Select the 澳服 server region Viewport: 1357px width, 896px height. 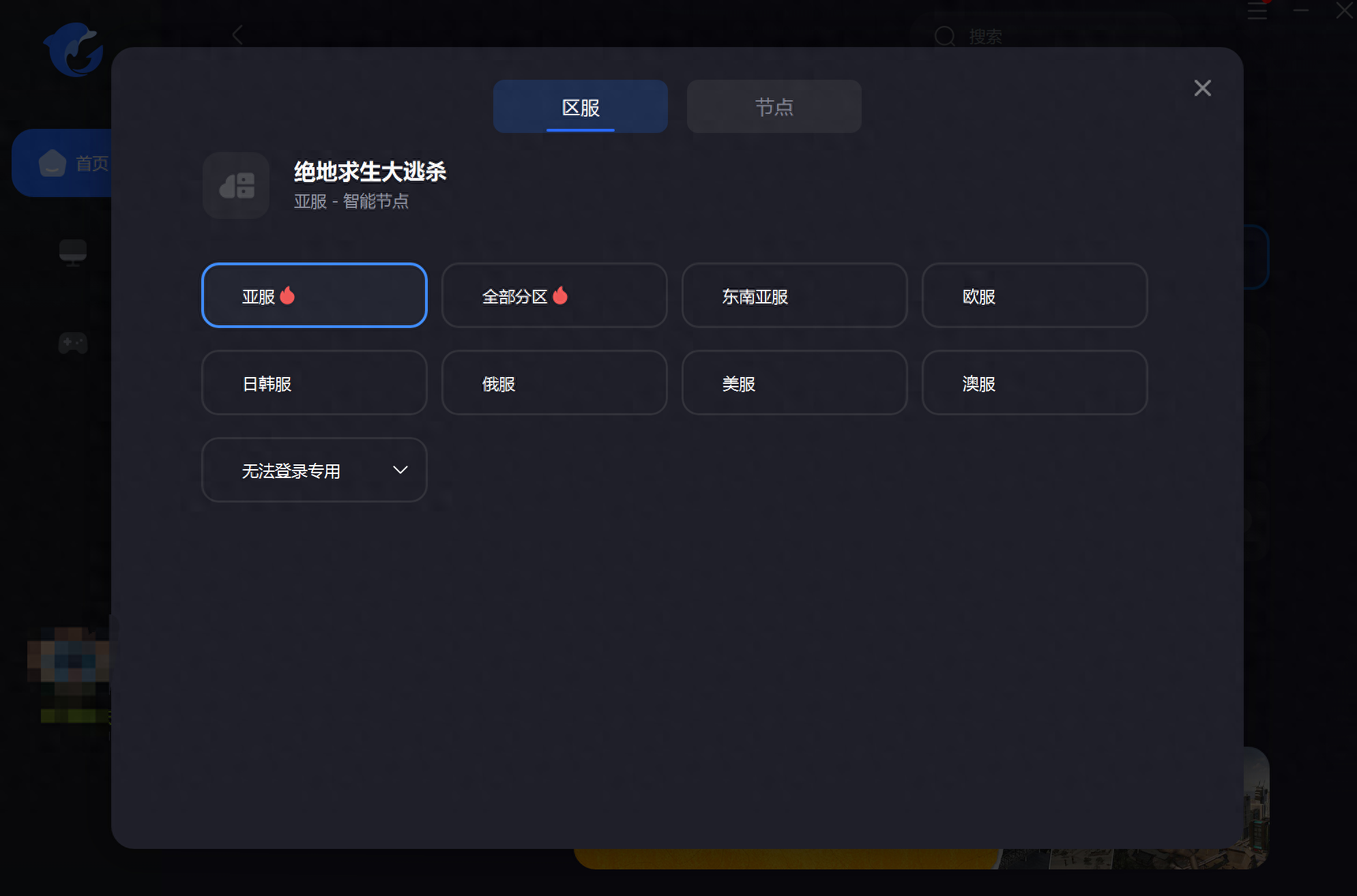click(x=1035, y=383)
